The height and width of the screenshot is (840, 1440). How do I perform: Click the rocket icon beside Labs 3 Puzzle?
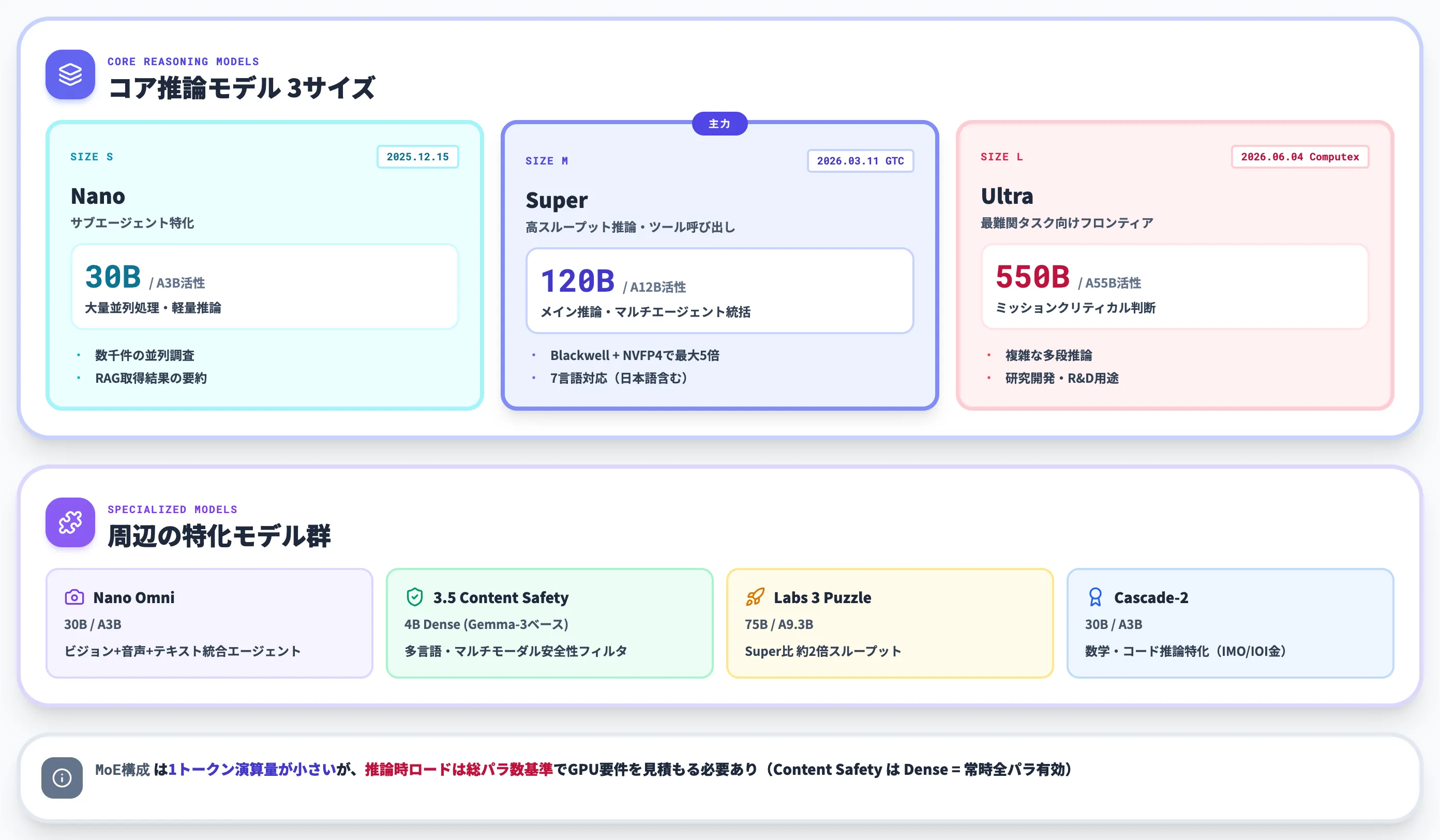coord(755,597)
